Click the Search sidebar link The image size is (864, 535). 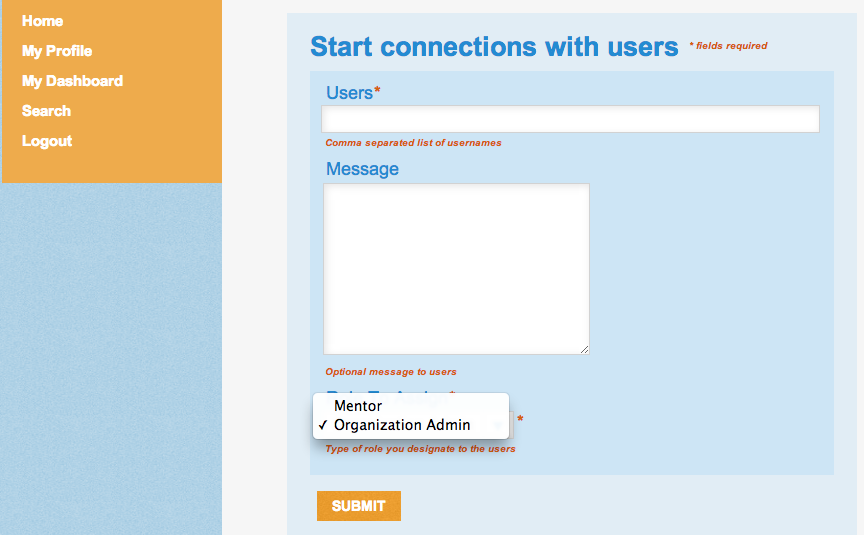point(46,111)
